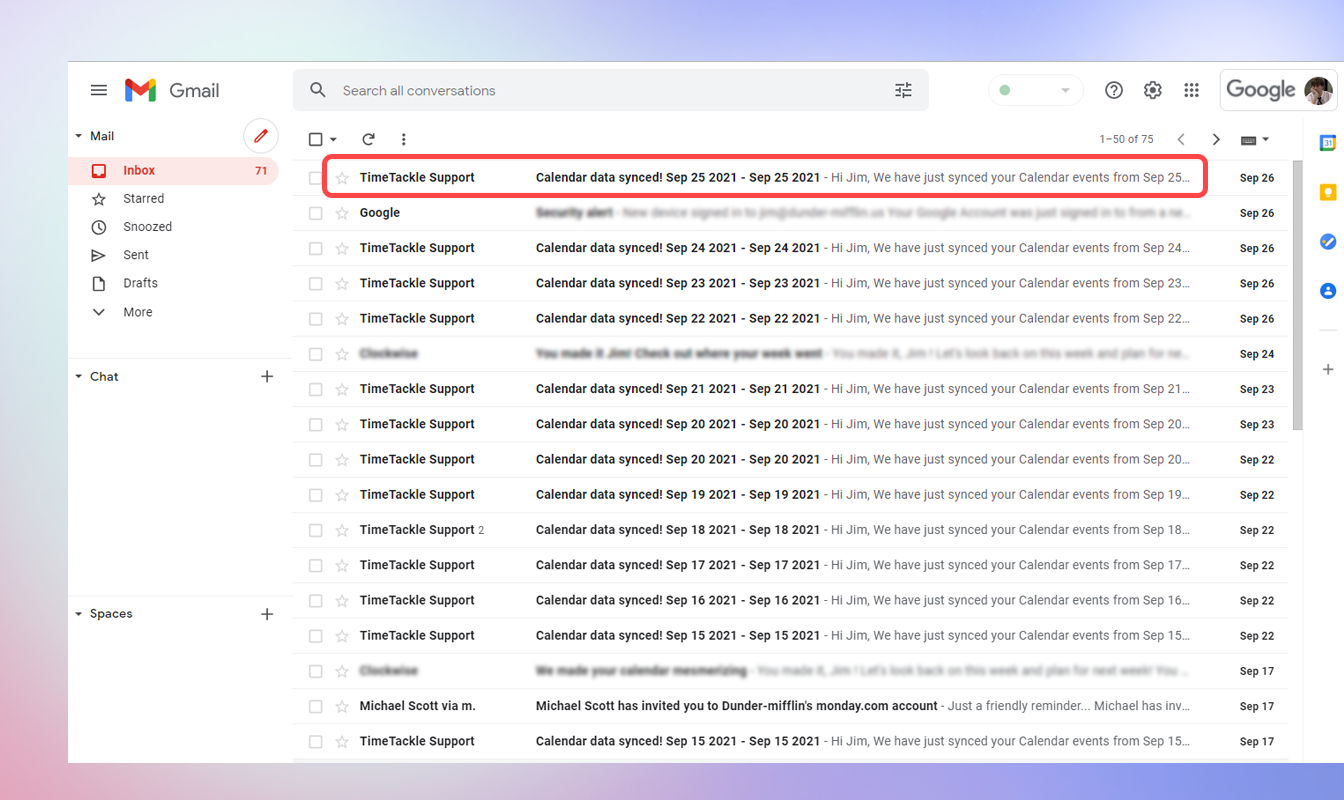Tick checkbox for Michael Scott invitation email
The width and height of the screenshot is (1344, 800).
(x=315, y=706)
